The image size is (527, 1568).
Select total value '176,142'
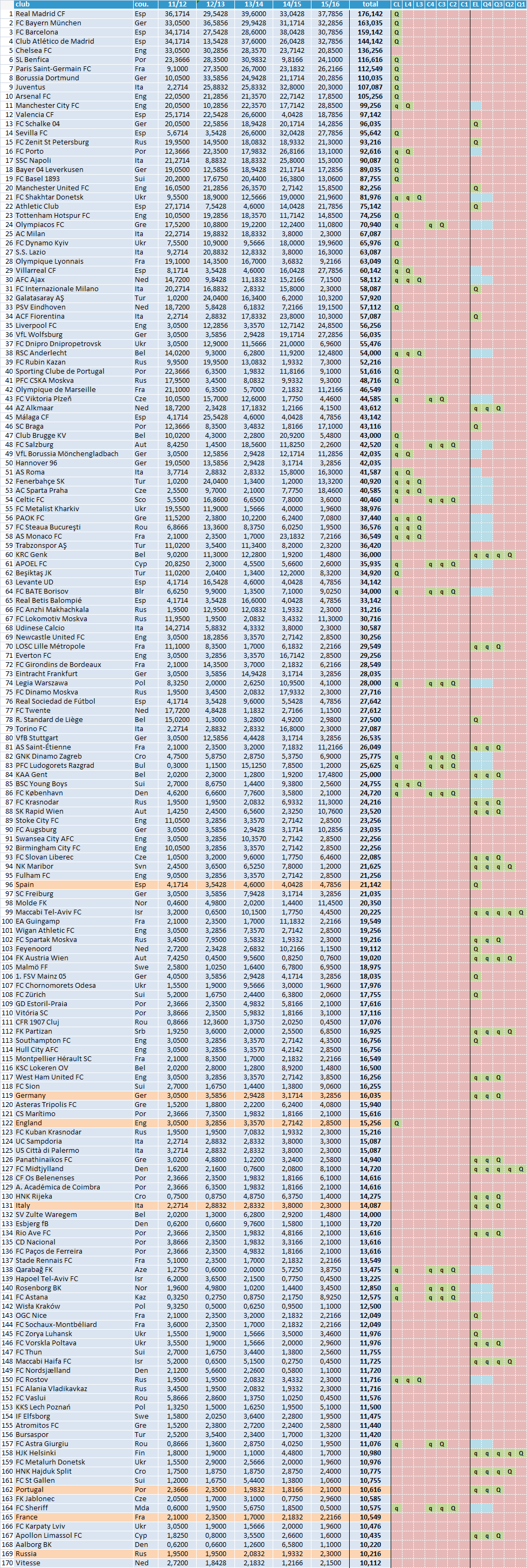coord(370,13)
